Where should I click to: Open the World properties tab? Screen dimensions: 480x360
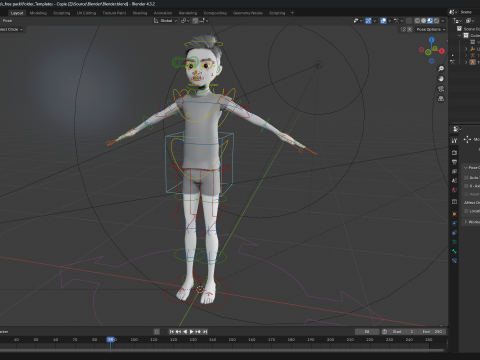click(454, 190)
